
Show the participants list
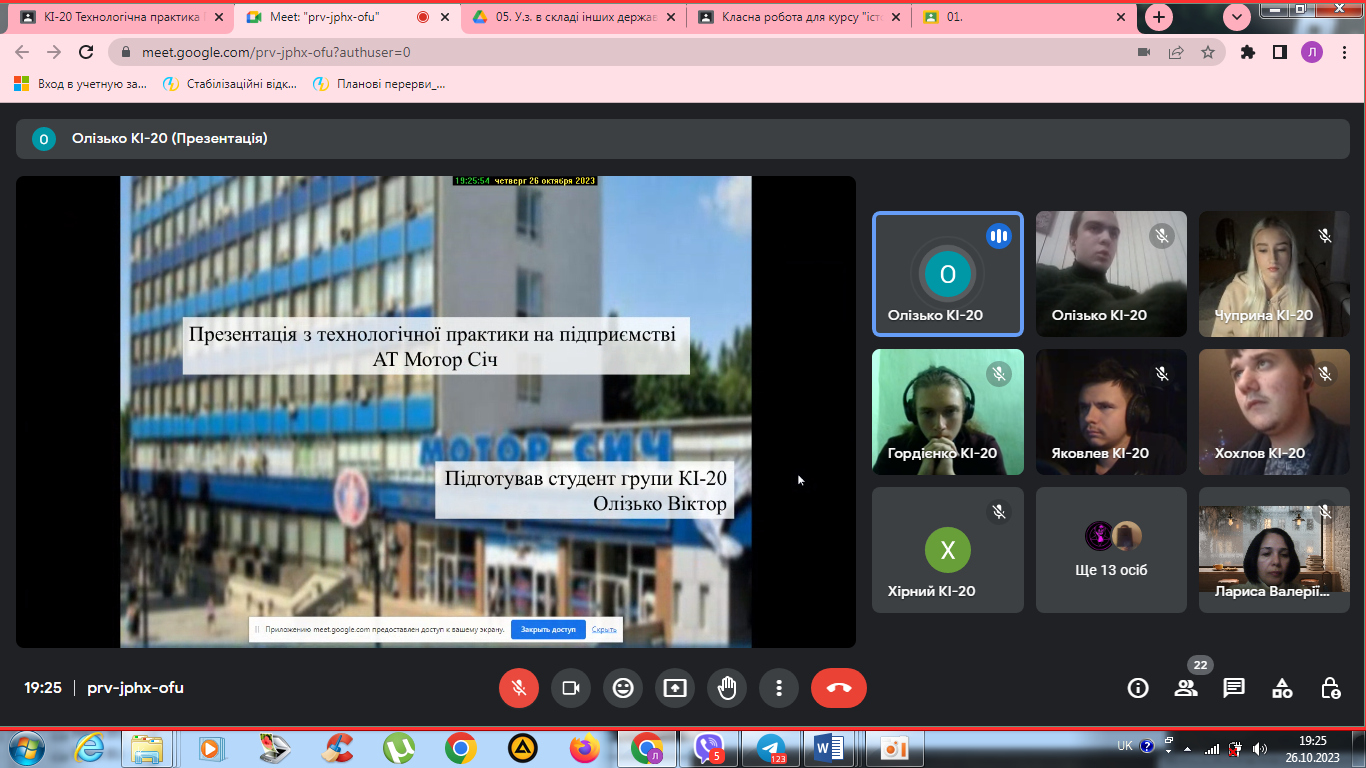click(x=1186, y=688)
